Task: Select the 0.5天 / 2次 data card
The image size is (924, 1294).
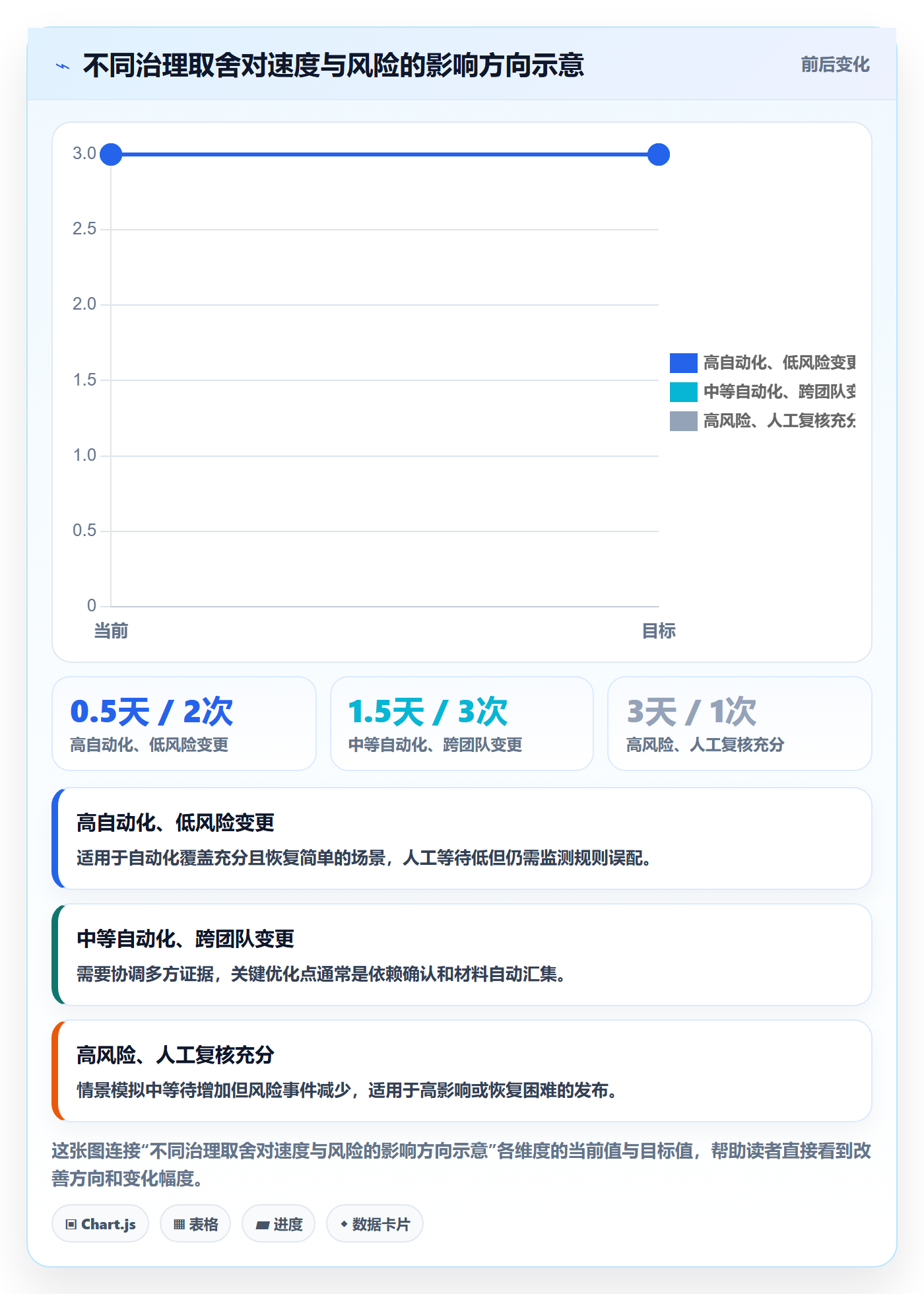Action: point(184,724)
